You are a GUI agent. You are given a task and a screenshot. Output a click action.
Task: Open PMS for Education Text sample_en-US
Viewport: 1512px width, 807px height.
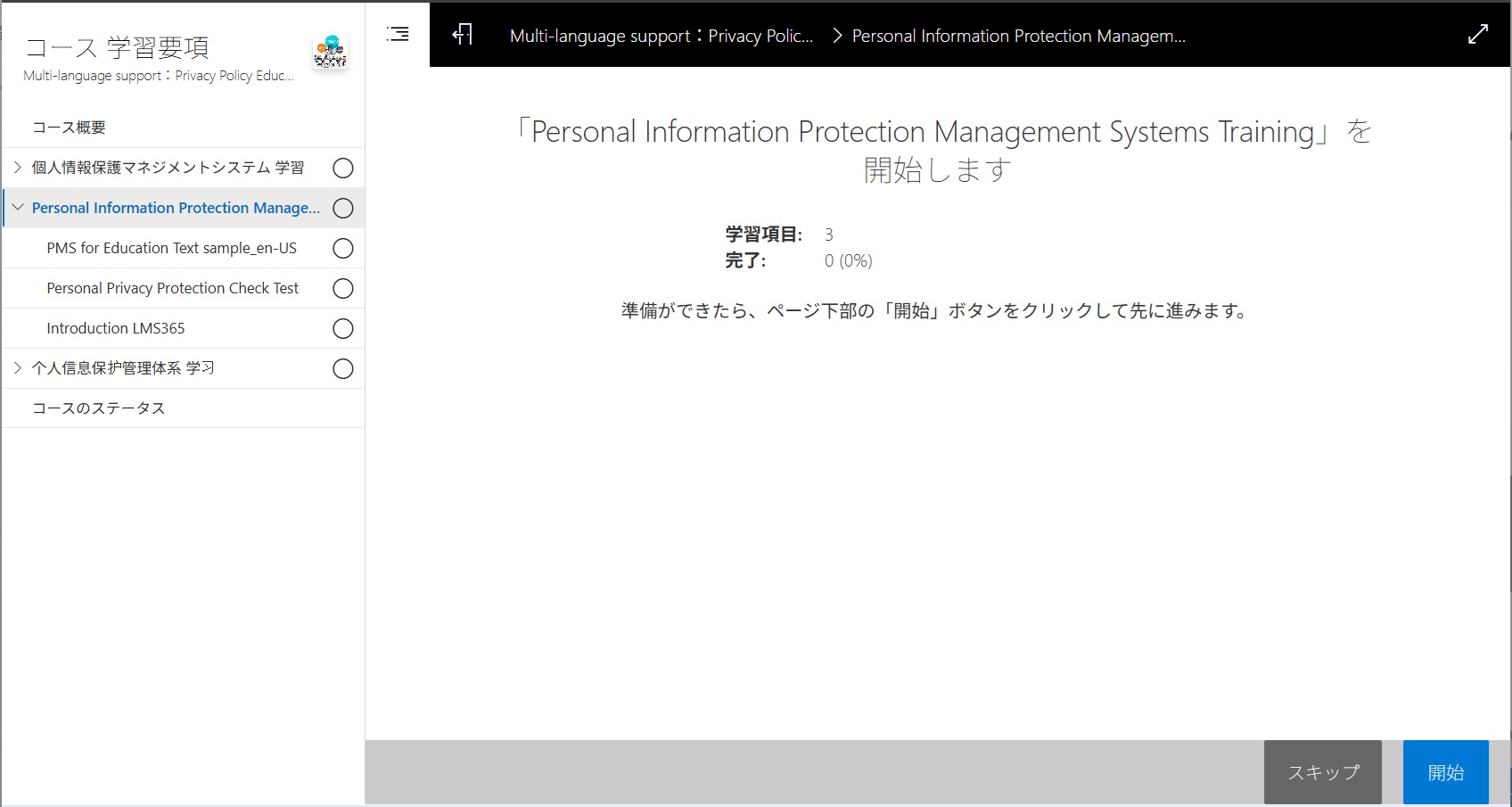coord(172,248)
